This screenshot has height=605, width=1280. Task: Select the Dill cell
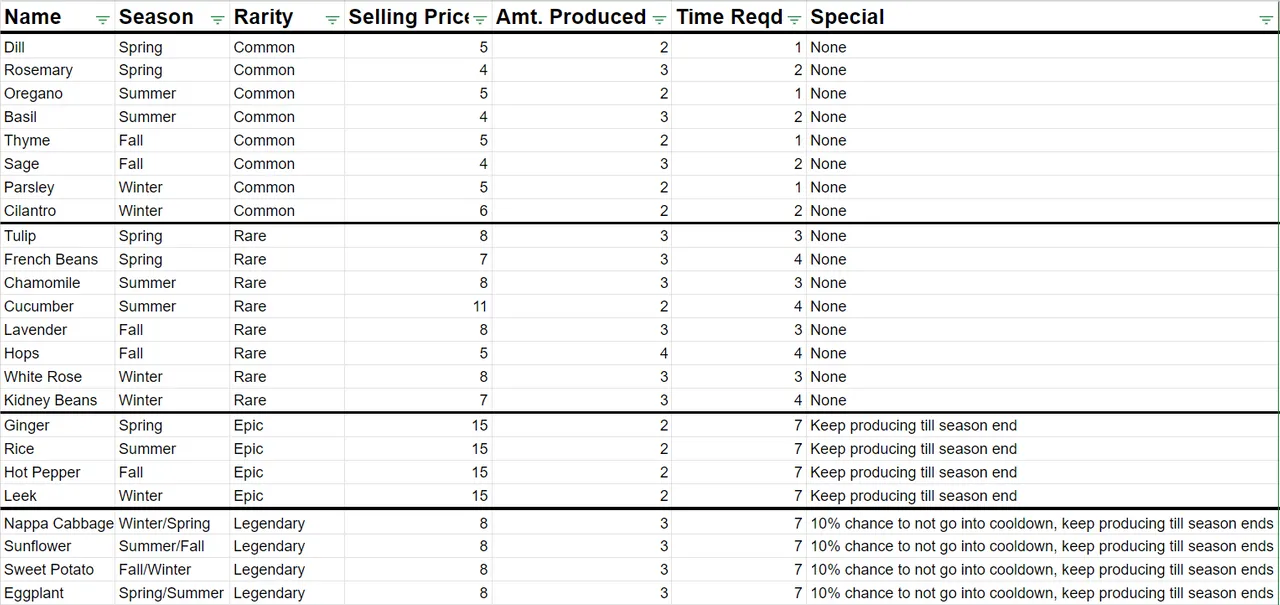57,47
